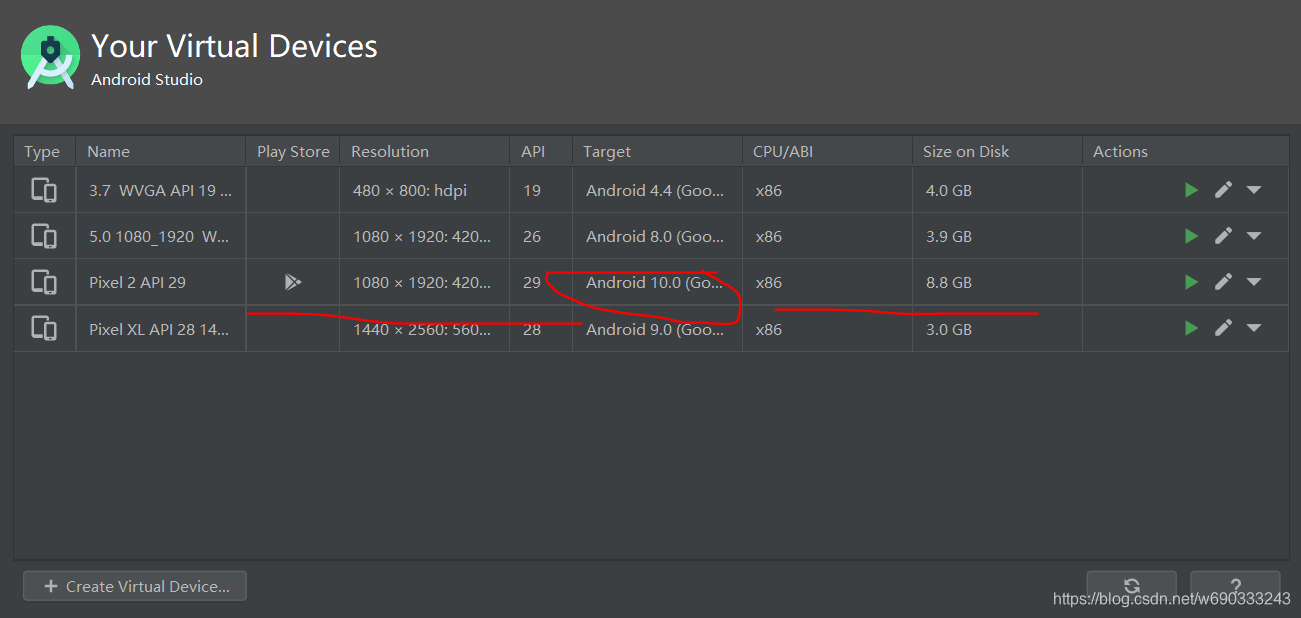Viewport: 1301px width, 618px height.
Task: Expand the actions dropdown for 3.7 WVGA
Action: pos(1254,189)
